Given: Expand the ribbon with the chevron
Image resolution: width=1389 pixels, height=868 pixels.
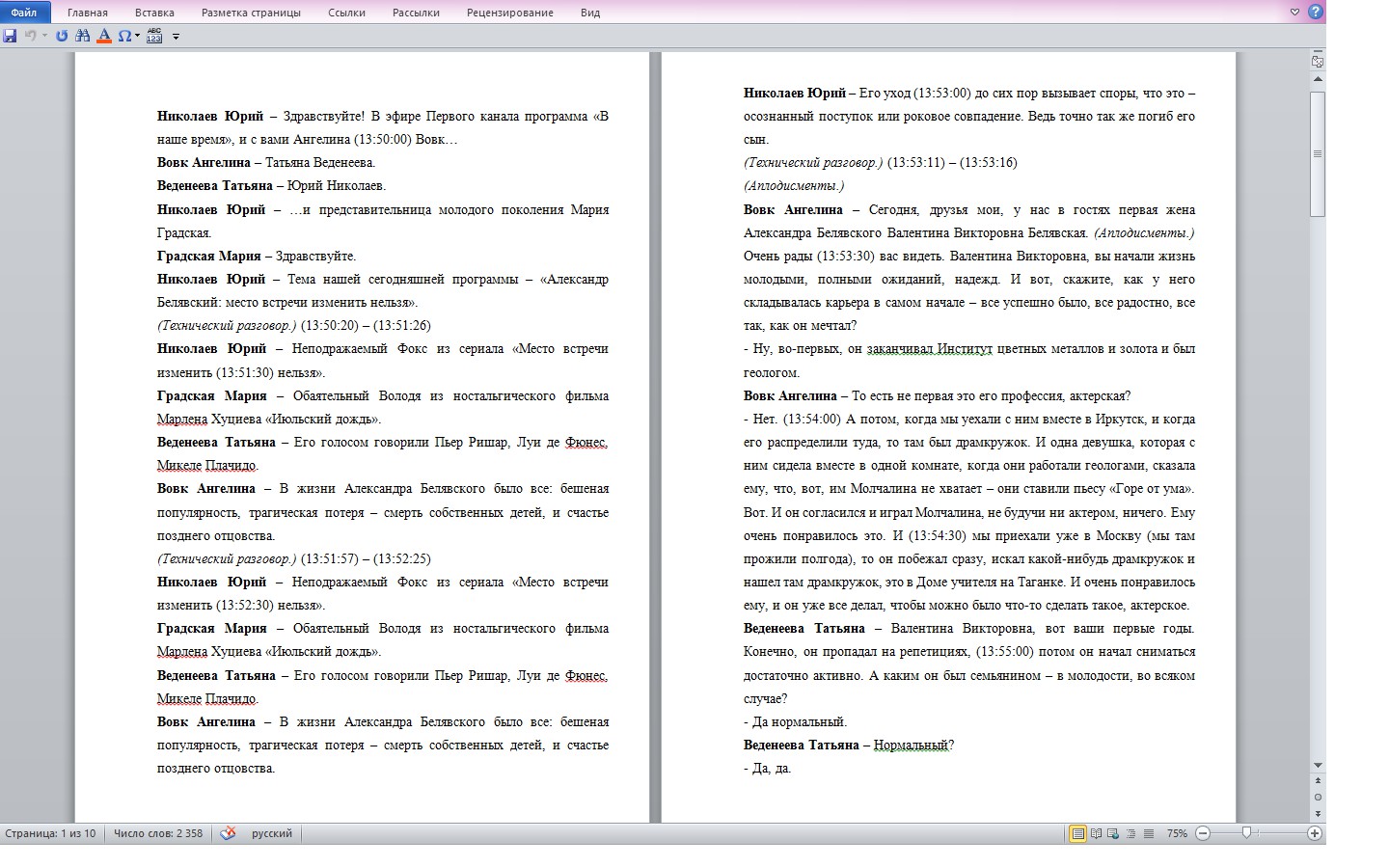Looking at the screenshot, I should coord(1295,13).
